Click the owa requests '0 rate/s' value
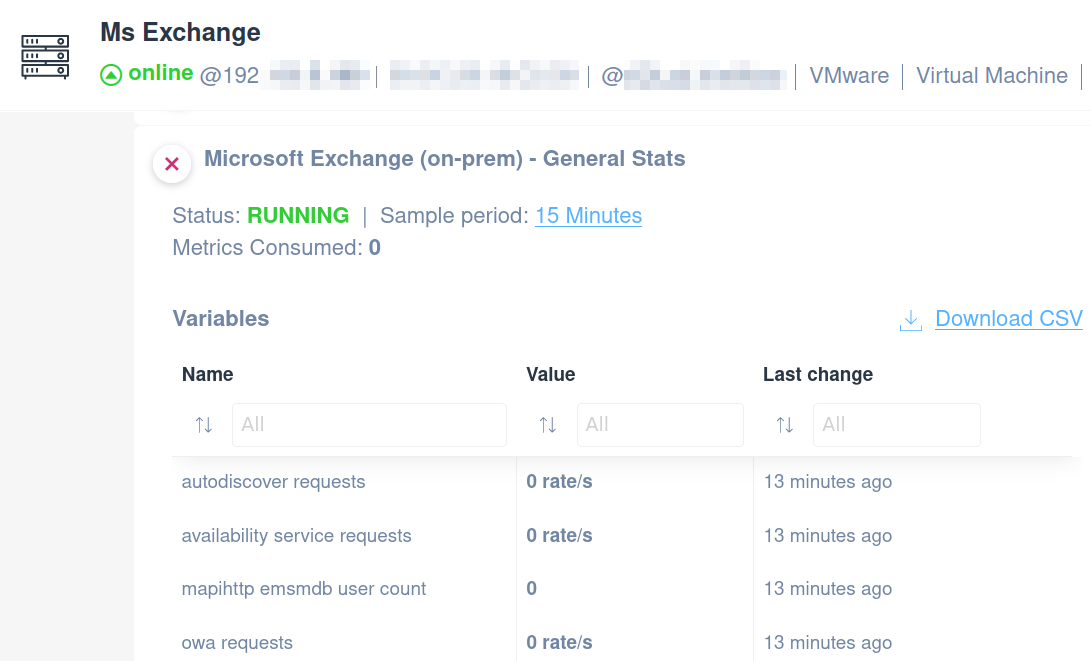1091x661 pixels. (x=559, y=642)
